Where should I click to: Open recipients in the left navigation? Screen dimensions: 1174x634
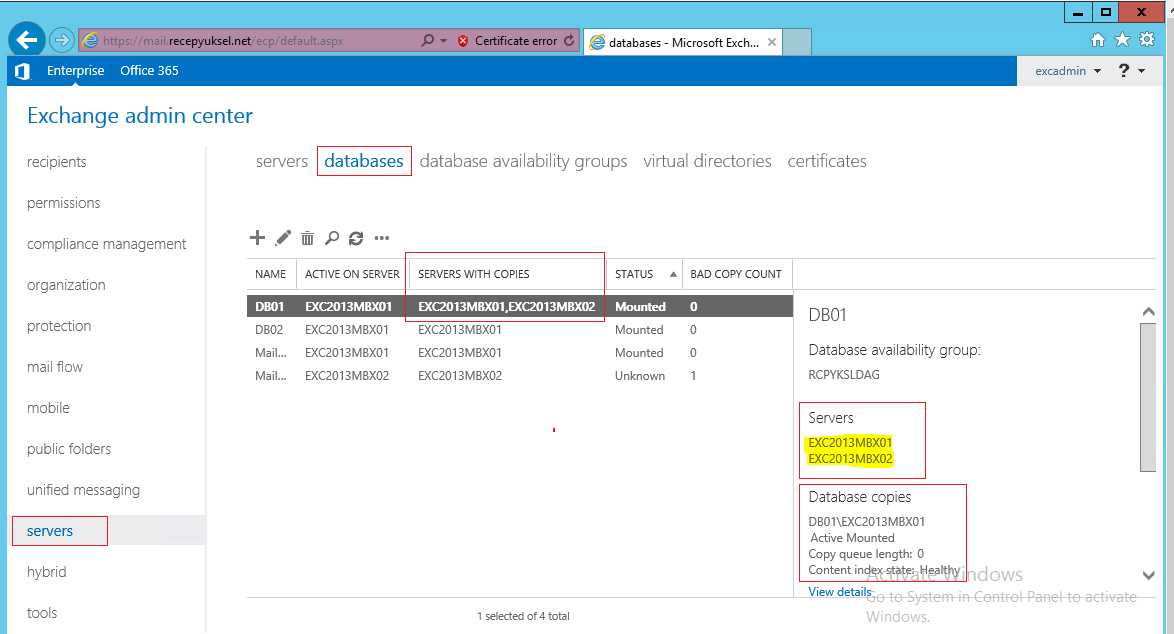pyautogui.click(x=57, y=162)
